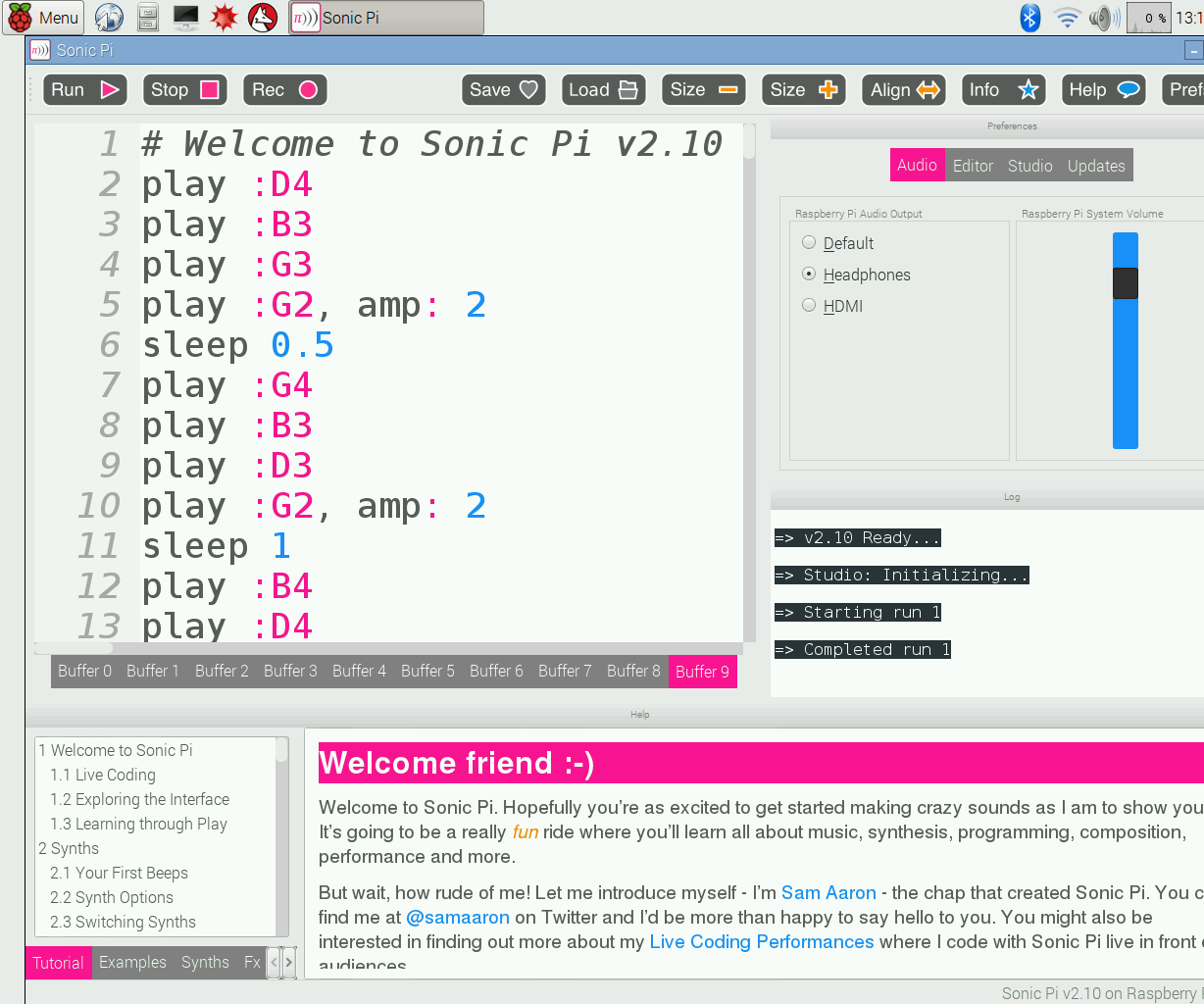Click code line 6 'sleep 0.5'
Screen dimensions: 1204x1004
tap(238, 345)
